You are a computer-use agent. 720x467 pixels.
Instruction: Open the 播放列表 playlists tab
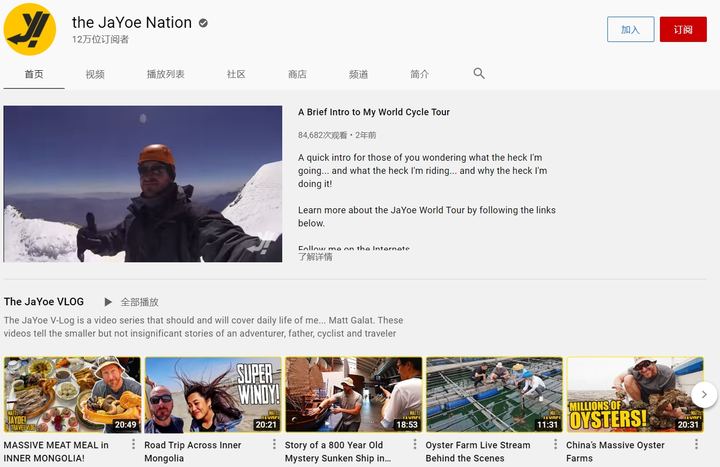(165, 74)
